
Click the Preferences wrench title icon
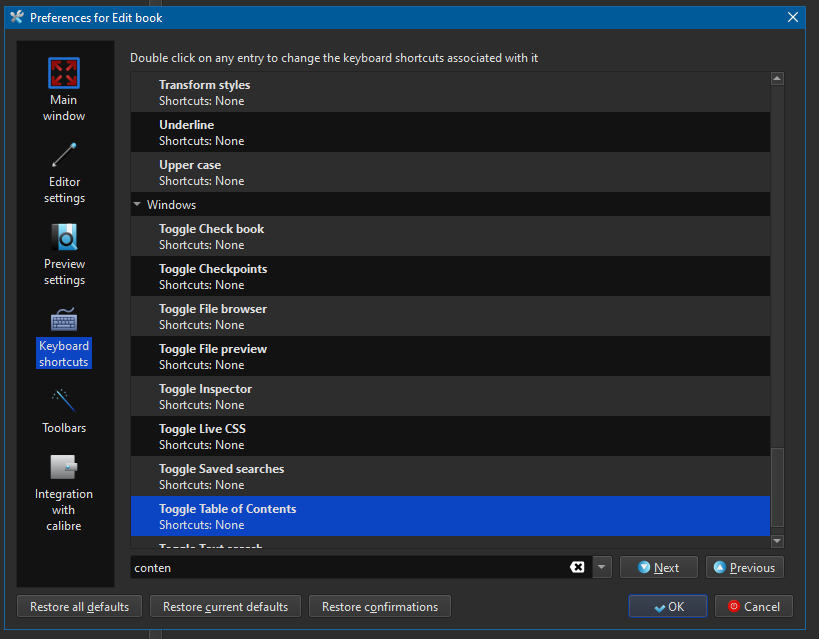point(16,17)
